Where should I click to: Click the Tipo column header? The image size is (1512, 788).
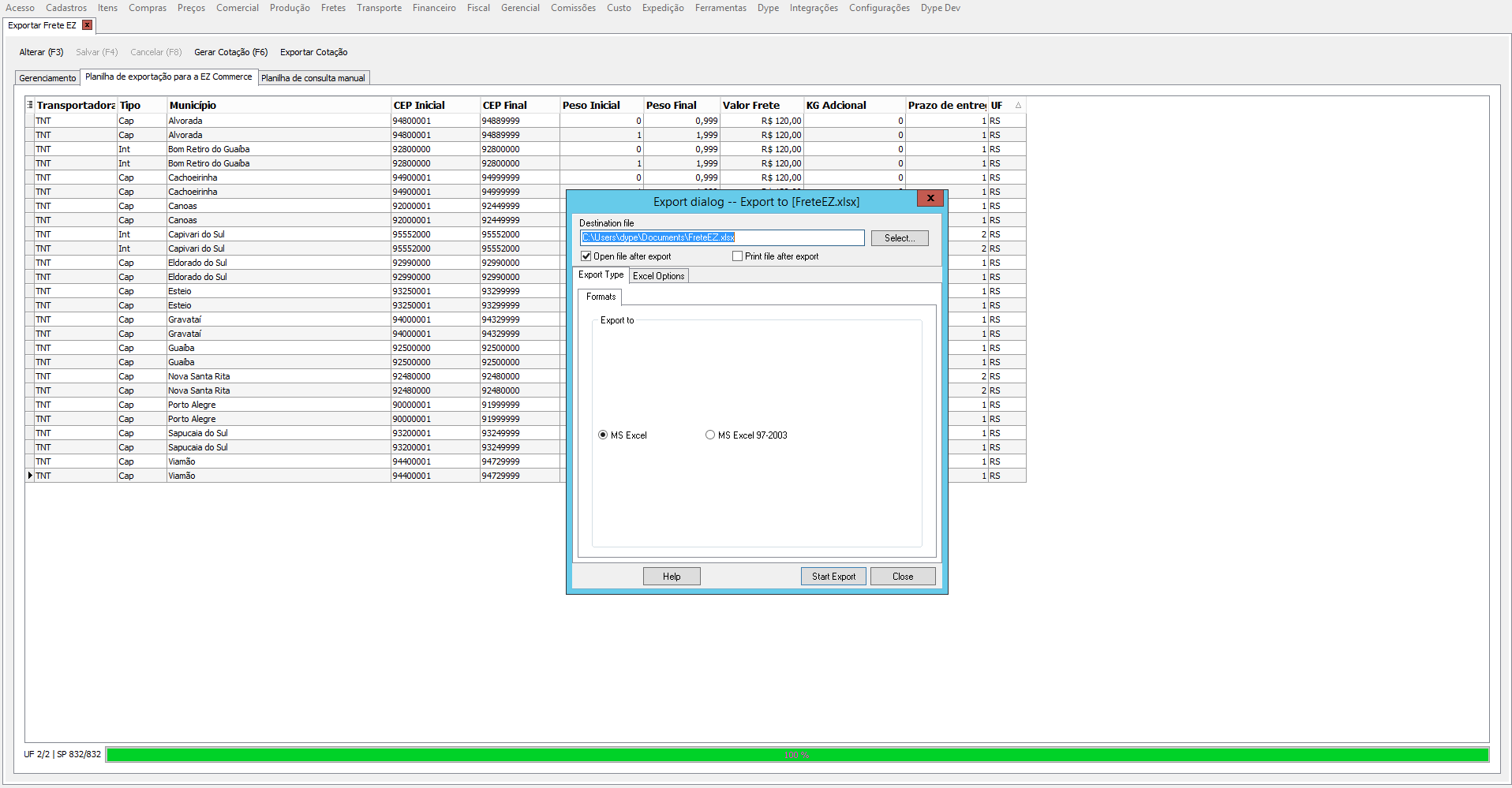(x=142, y=105)
